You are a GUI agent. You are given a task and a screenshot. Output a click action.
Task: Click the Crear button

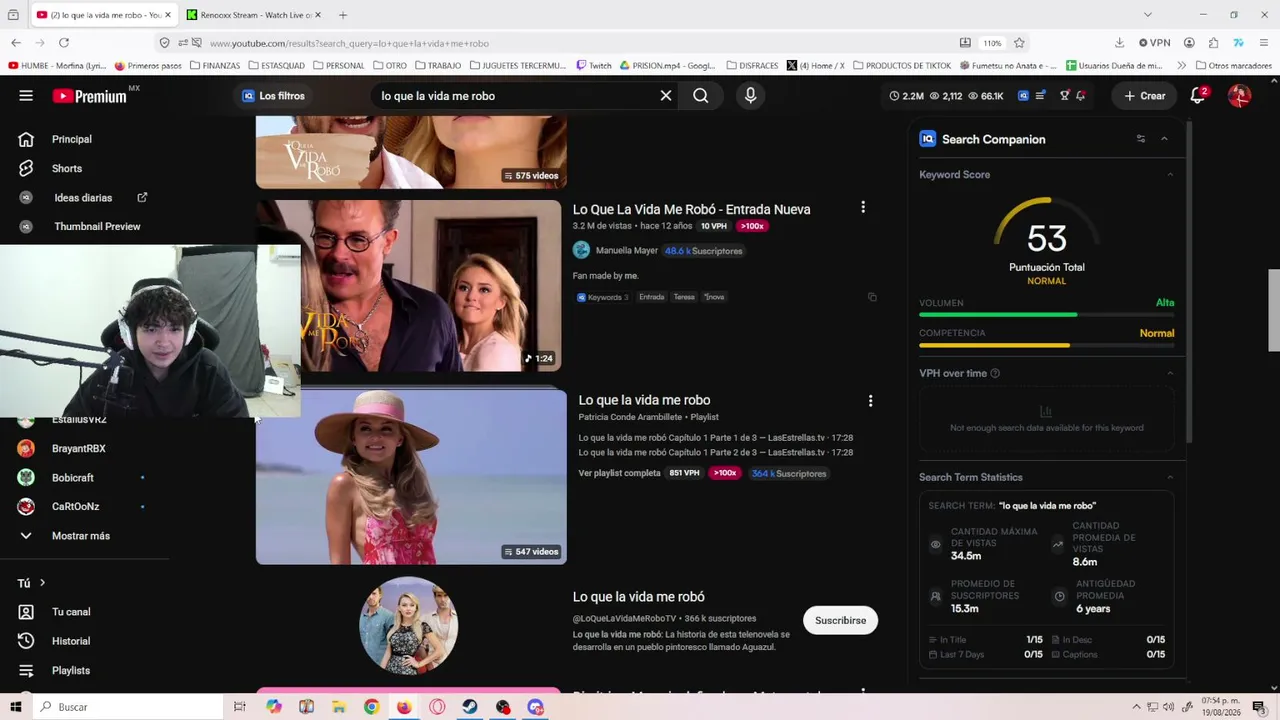pos(1144,96)
